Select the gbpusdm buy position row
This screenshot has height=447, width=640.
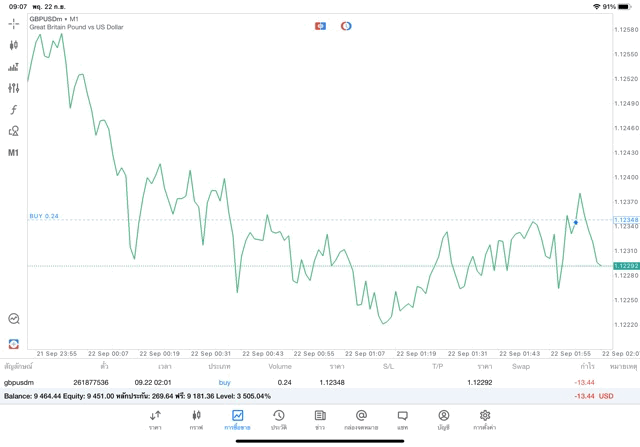[320, 383]
